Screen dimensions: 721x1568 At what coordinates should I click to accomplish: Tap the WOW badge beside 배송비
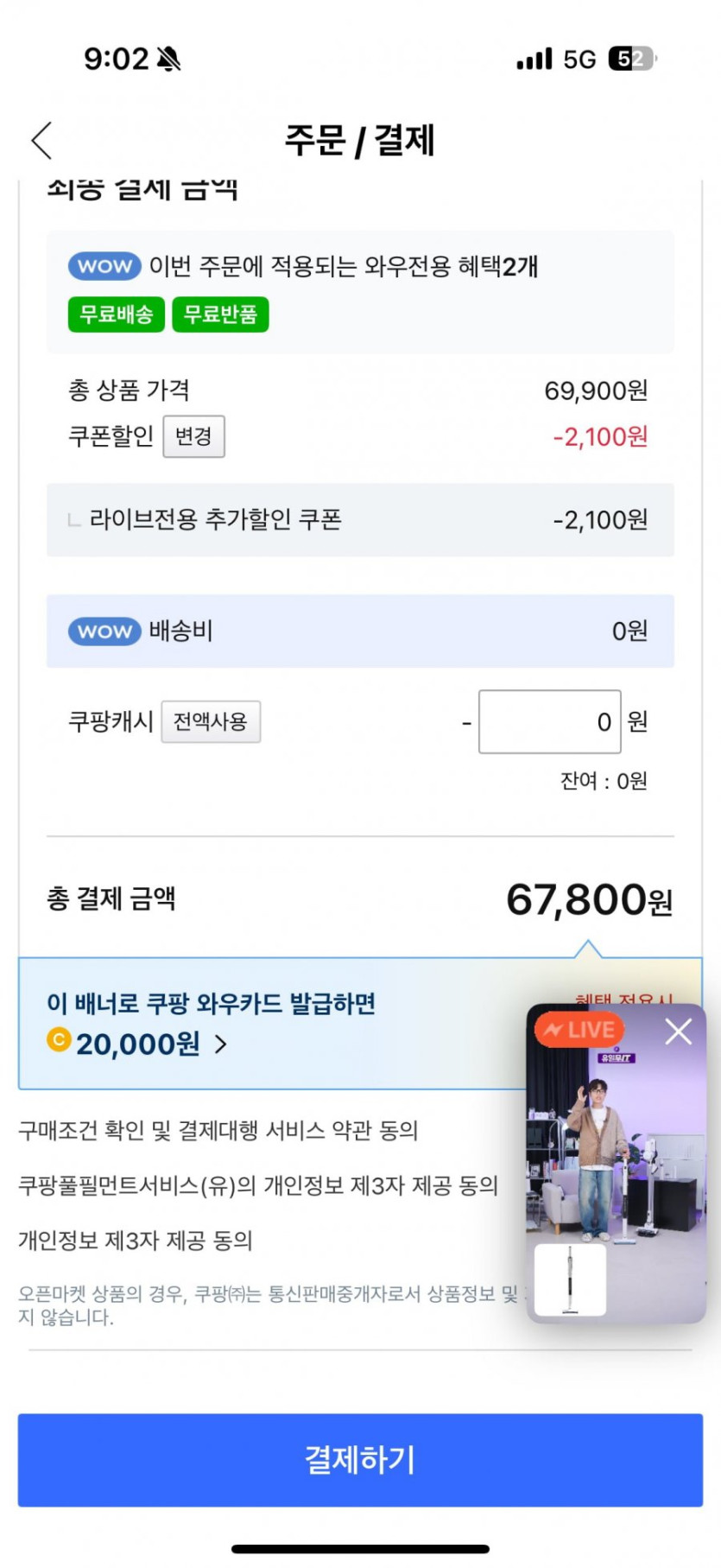coord(104,632)
